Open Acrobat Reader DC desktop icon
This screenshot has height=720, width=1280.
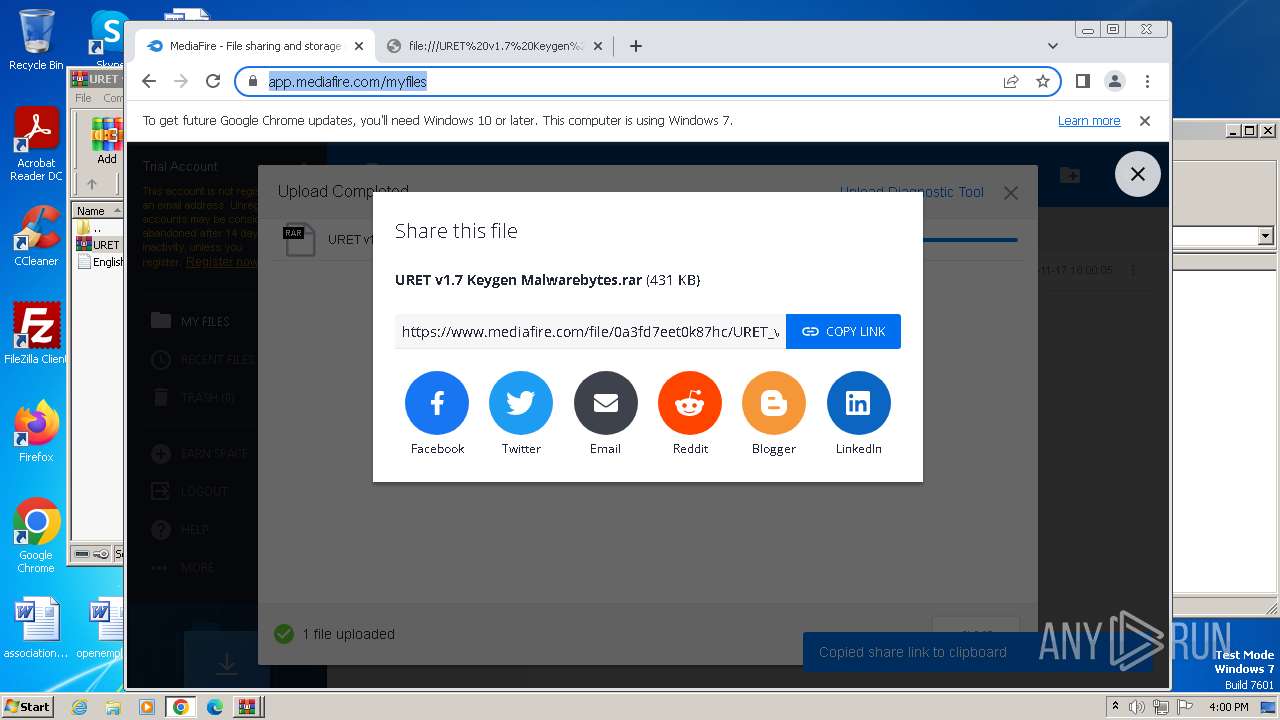[36, 145]
